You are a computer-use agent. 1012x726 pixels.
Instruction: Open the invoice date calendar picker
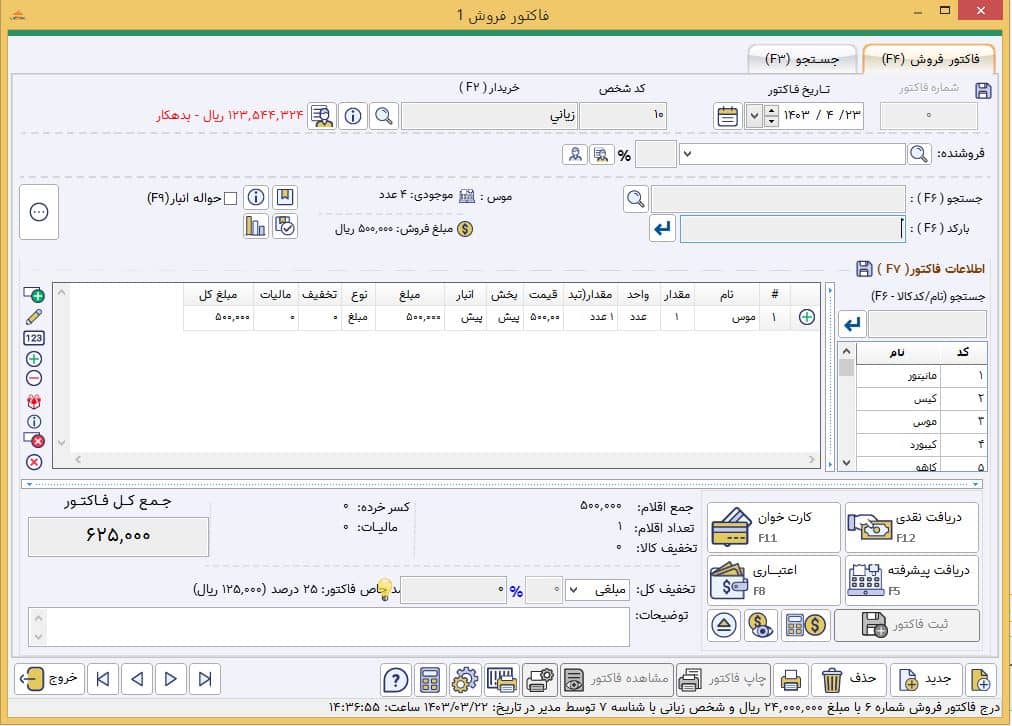727,116
